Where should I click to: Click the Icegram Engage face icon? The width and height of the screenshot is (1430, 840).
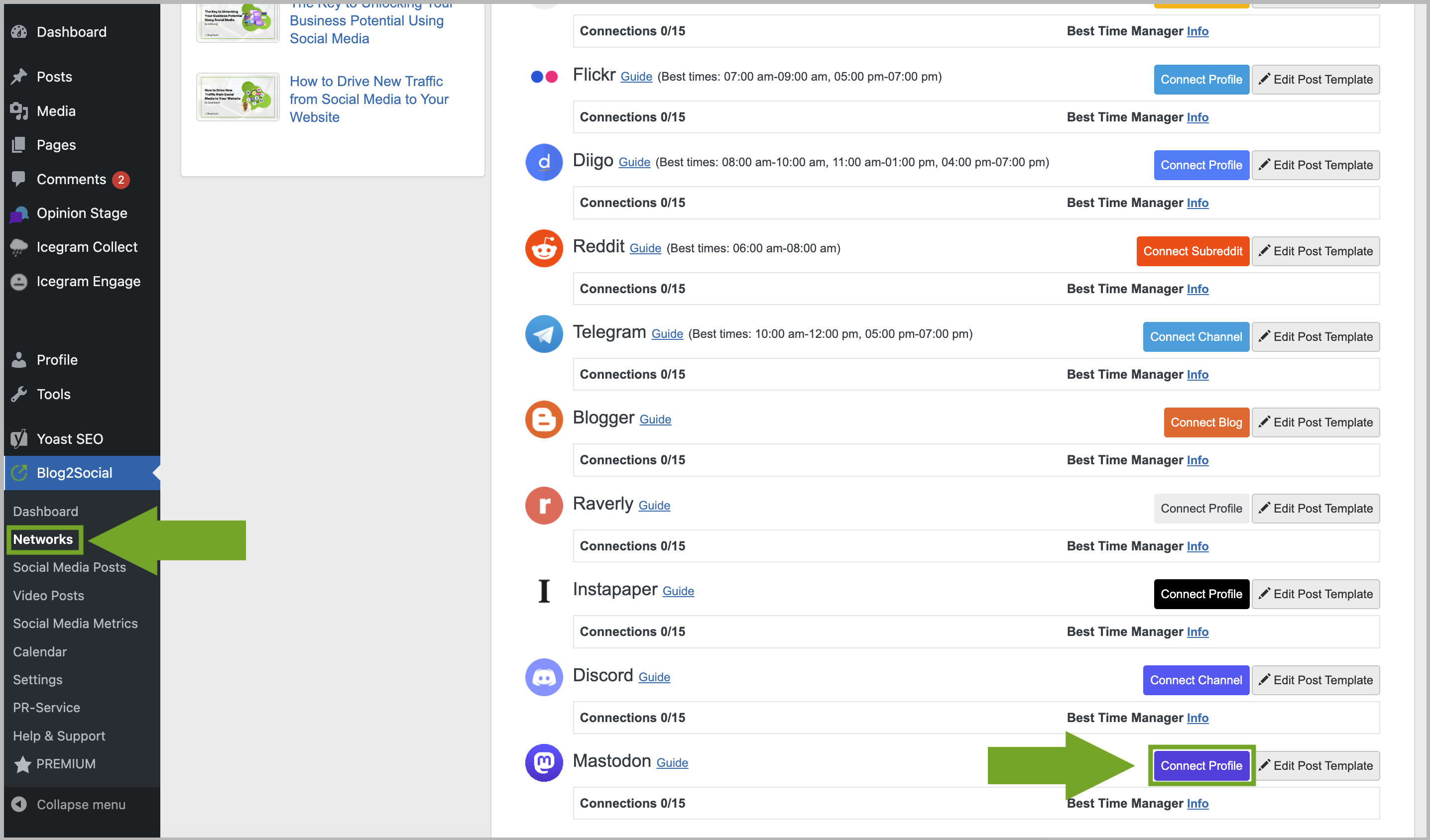pyautogui.click(x=19, y=282)
